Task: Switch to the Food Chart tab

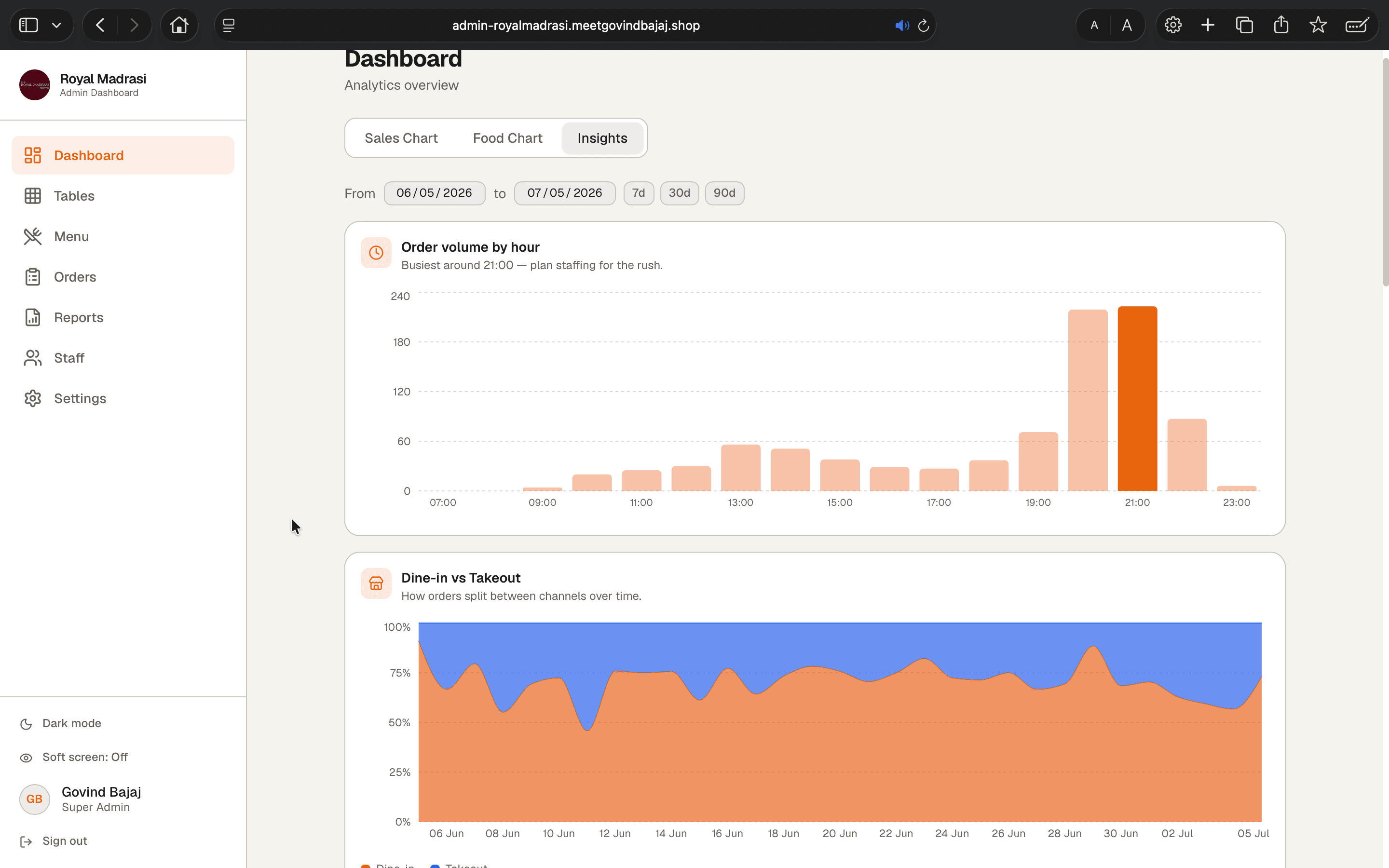Action: tap(507, 138)
